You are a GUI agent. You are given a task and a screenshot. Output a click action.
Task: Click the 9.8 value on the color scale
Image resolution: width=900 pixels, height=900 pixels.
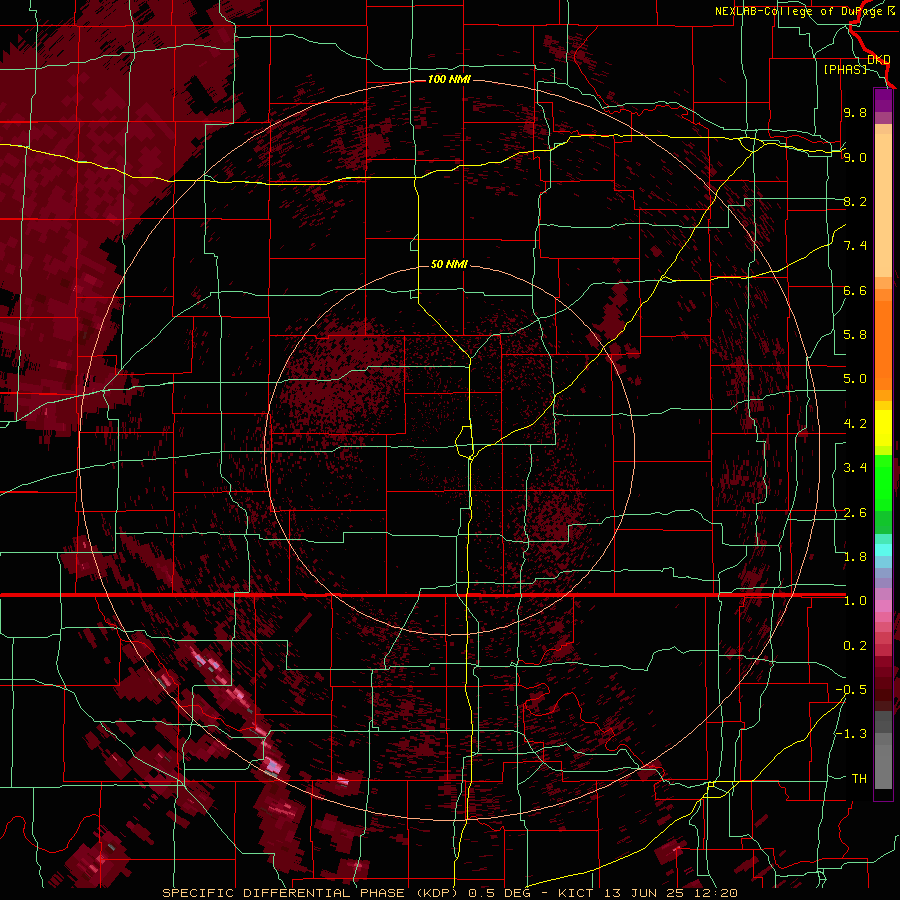(x=855, y=112)
